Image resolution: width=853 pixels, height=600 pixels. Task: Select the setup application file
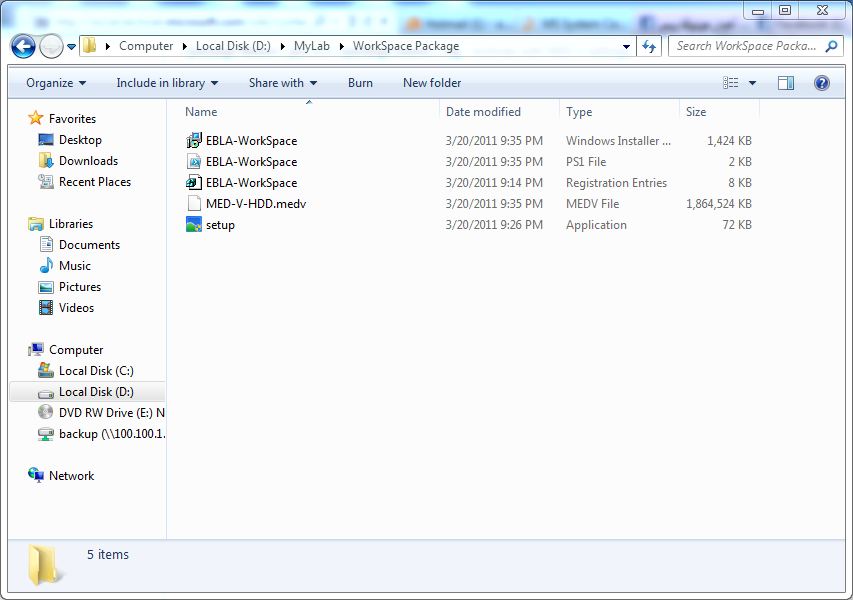point(220,225)
